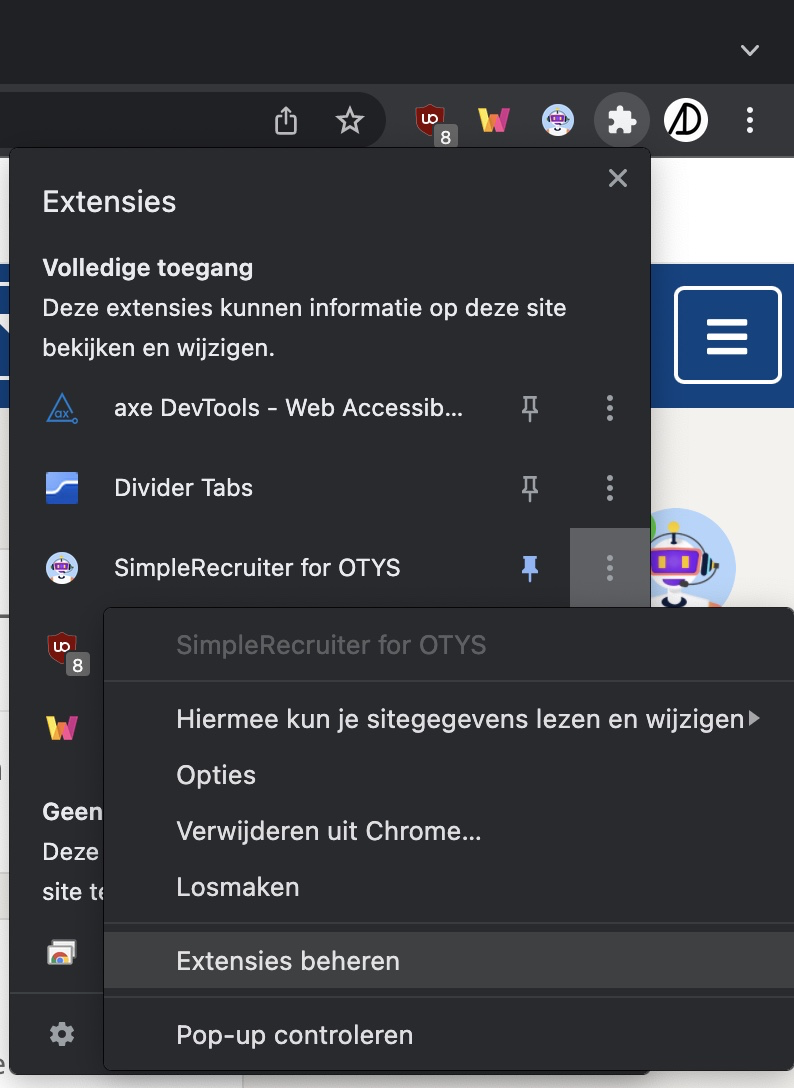This screenshot has height=1088, width=794.
Task: Click axe DevTools extension icon in list
Action: click(x=62, y=408)
